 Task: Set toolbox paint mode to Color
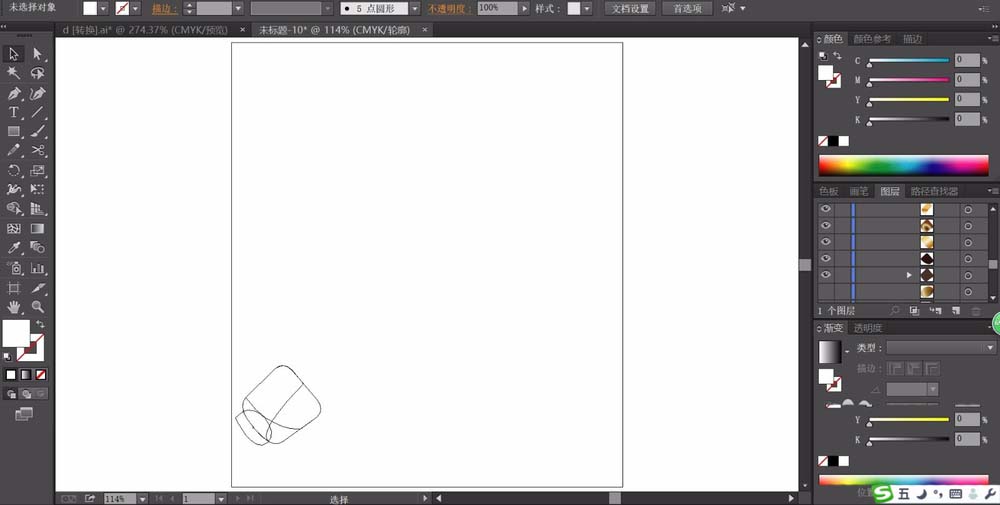point(11,375)
